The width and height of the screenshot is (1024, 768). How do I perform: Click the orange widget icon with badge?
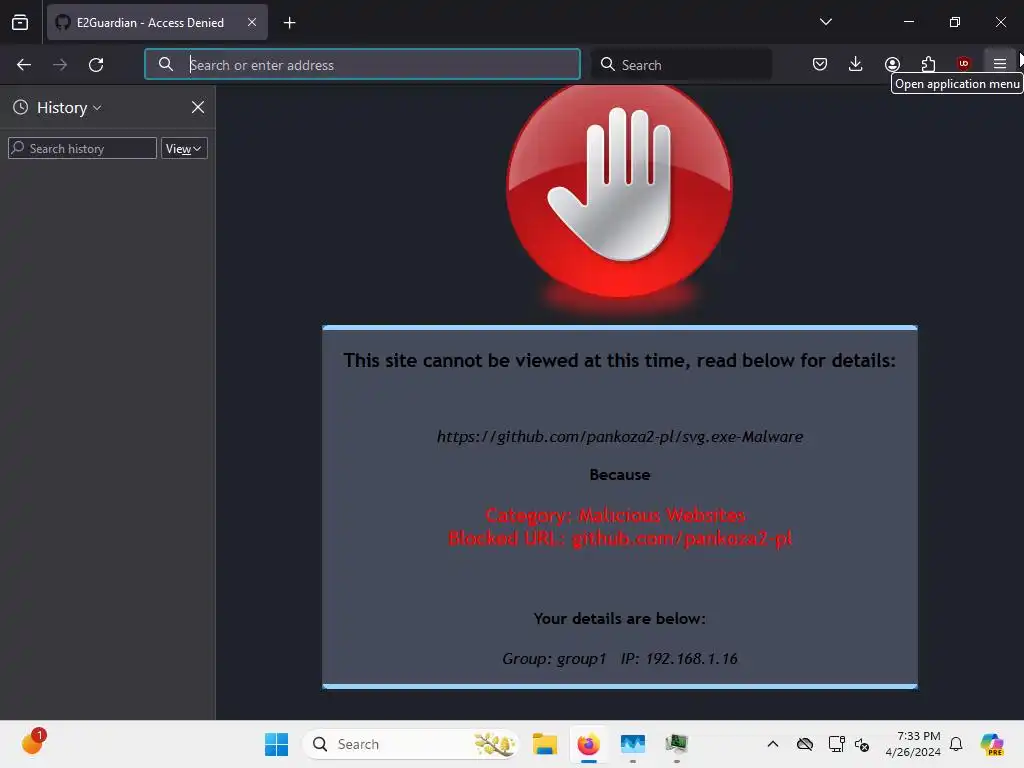[33, 742]
